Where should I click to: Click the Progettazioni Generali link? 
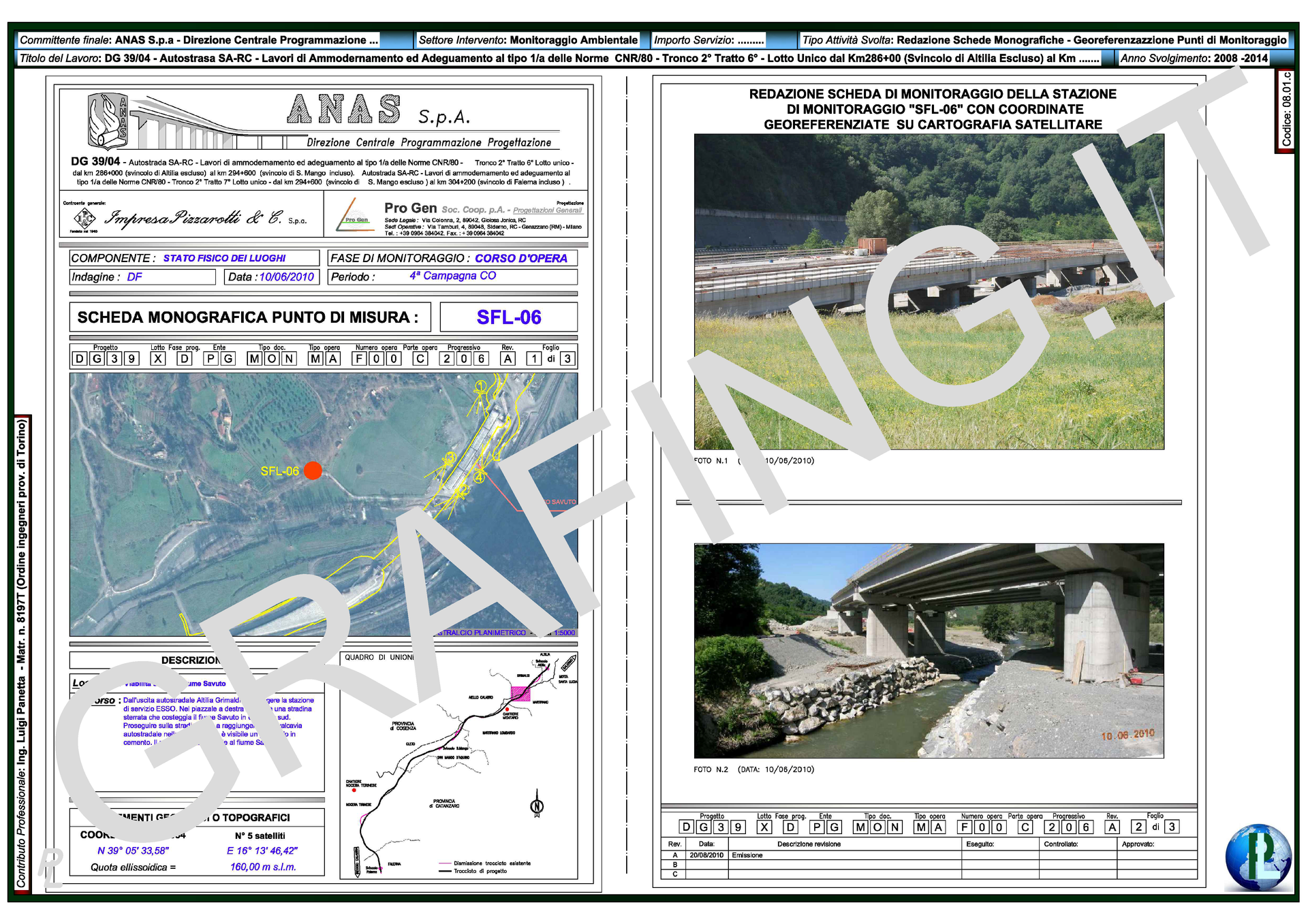pyautogui.click(x=547, y=210)
